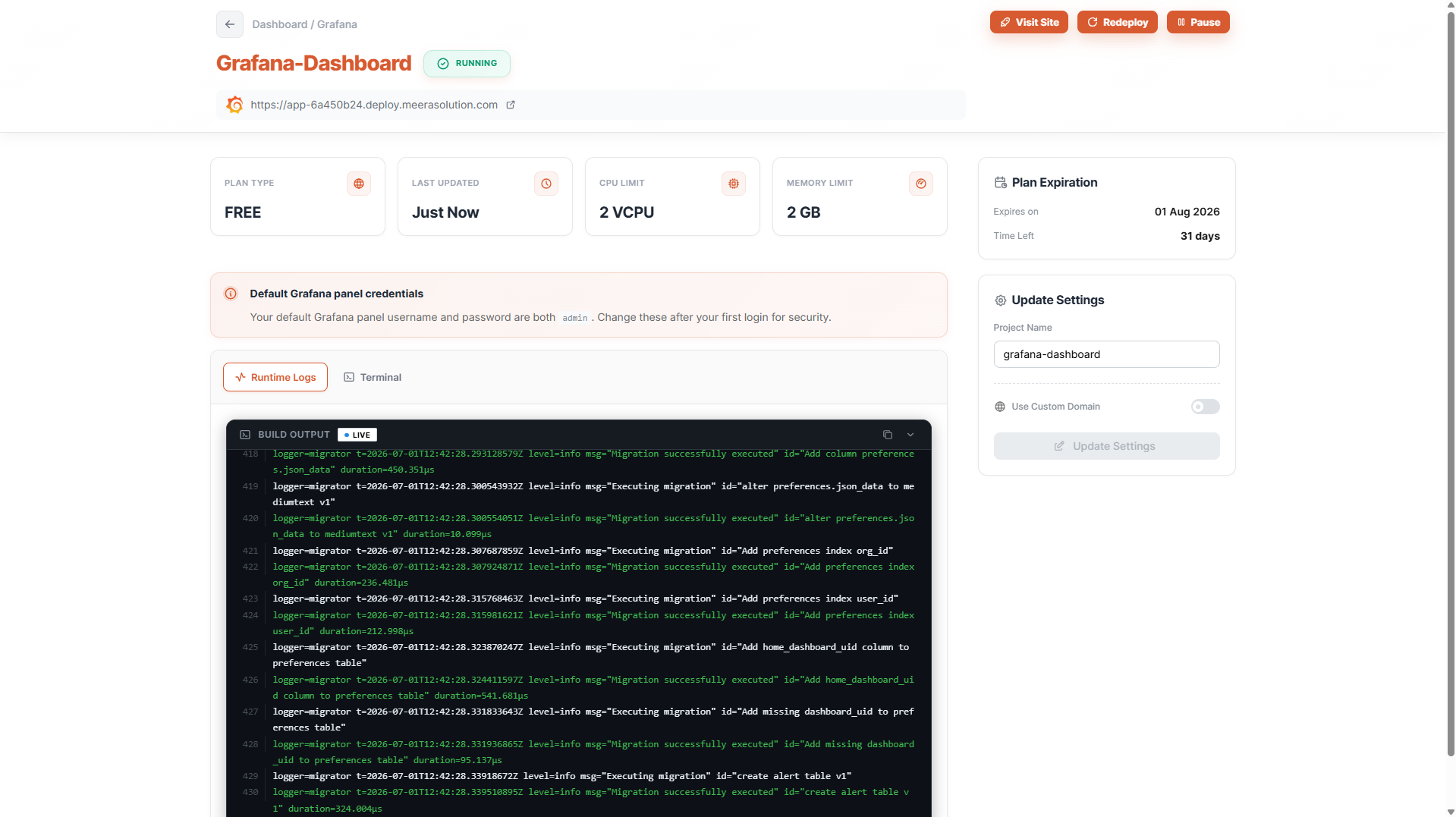This screenshot has width=1456, height=817.
Task: Click the running status check icon
Action: 443,64
